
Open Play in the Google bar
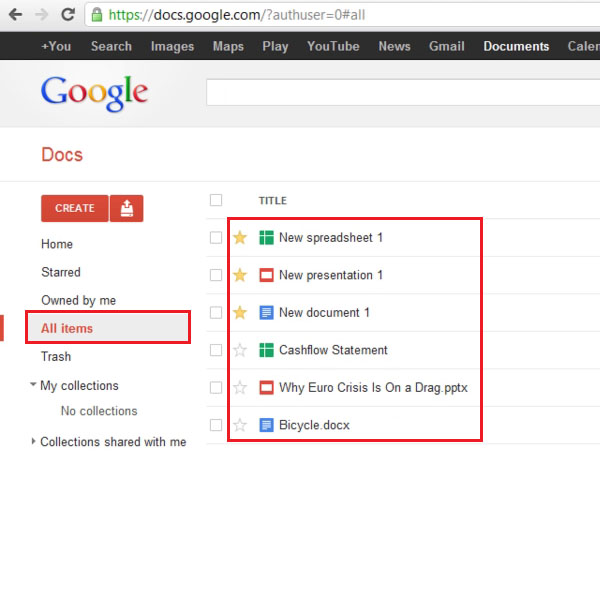coord(275,46)
